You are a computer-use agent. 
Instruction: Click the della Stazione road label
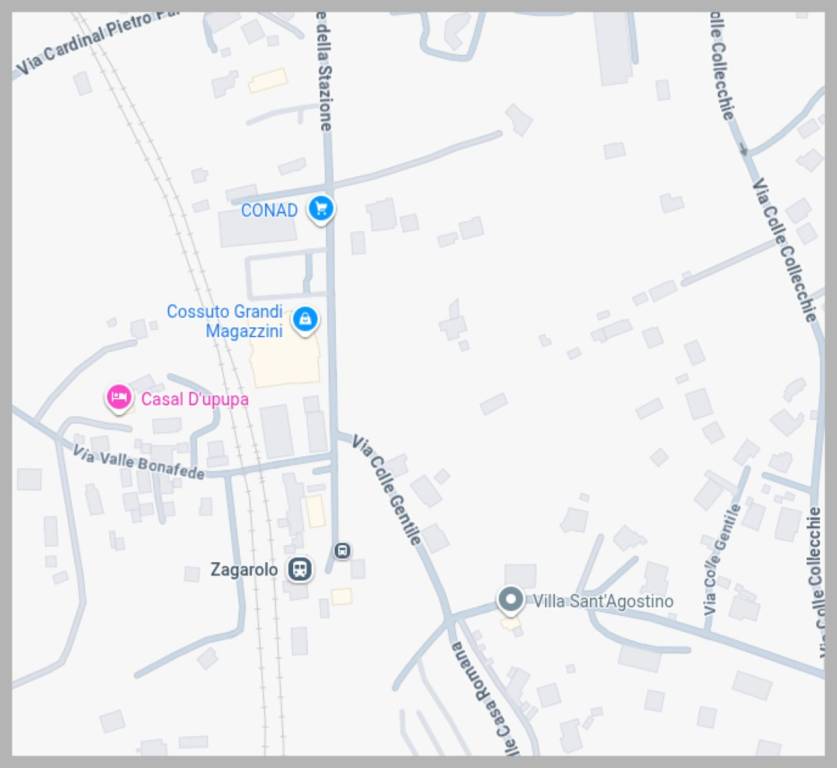pos(325,72)
